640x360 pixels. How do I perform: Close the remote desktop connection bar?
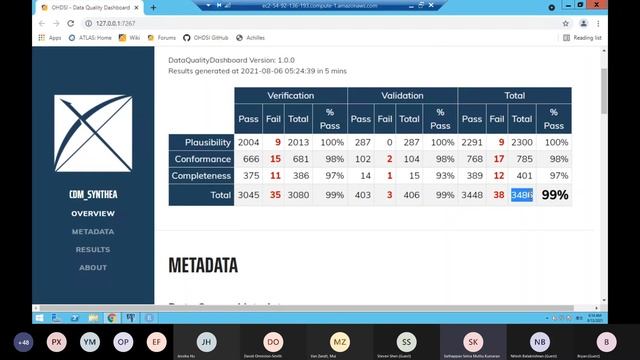tap(431, 5)
